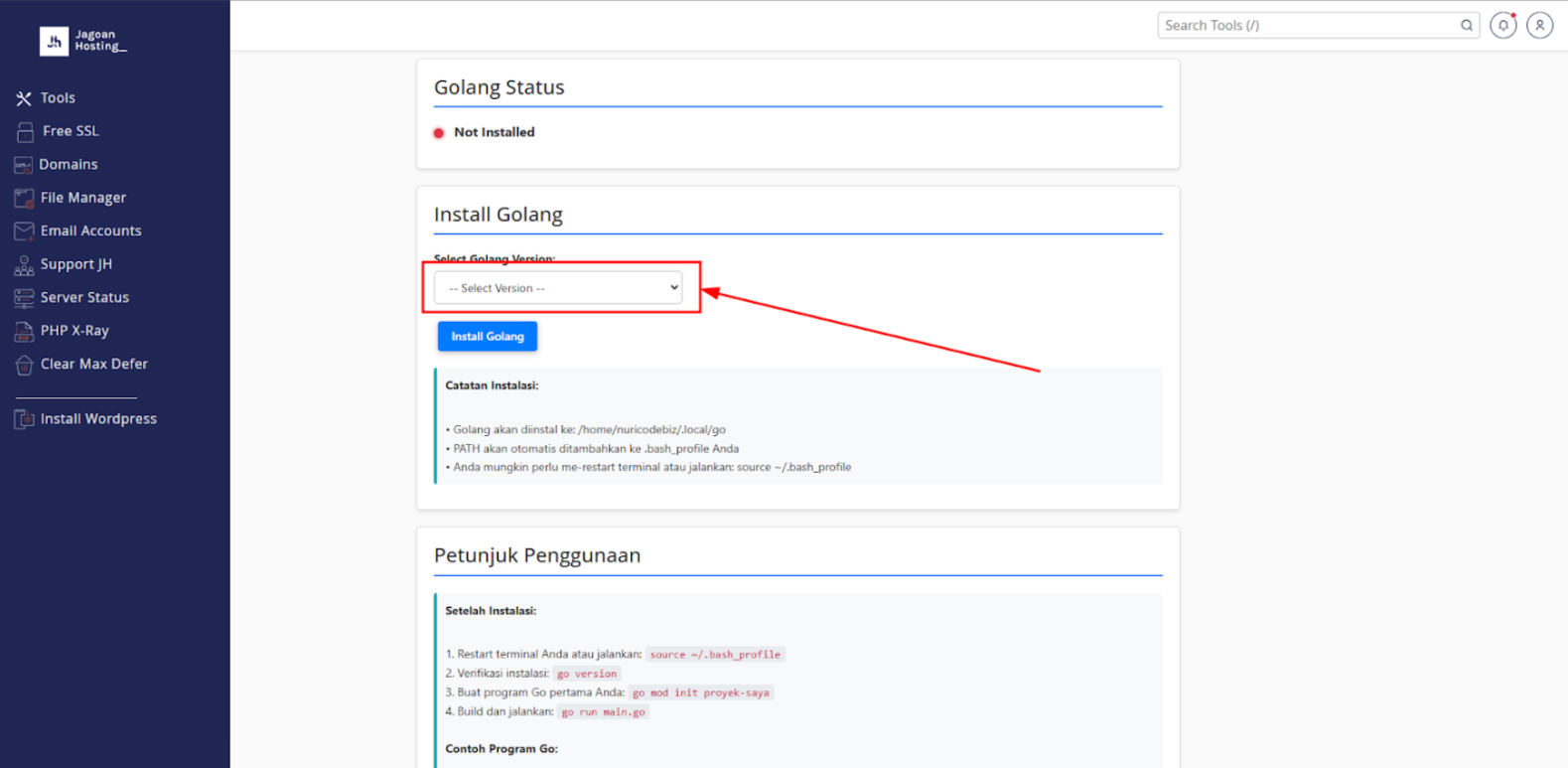This screenshot has width=1568, height=768.
Task: Open notifications bell icon
Action: pos(1502,26)
